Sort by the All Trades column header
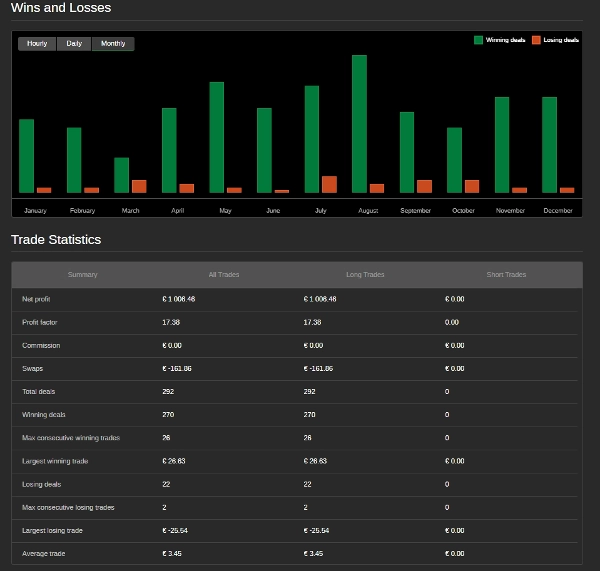Image resolution: width=600 pixels, height=571 pixels. tap(224, 275)
